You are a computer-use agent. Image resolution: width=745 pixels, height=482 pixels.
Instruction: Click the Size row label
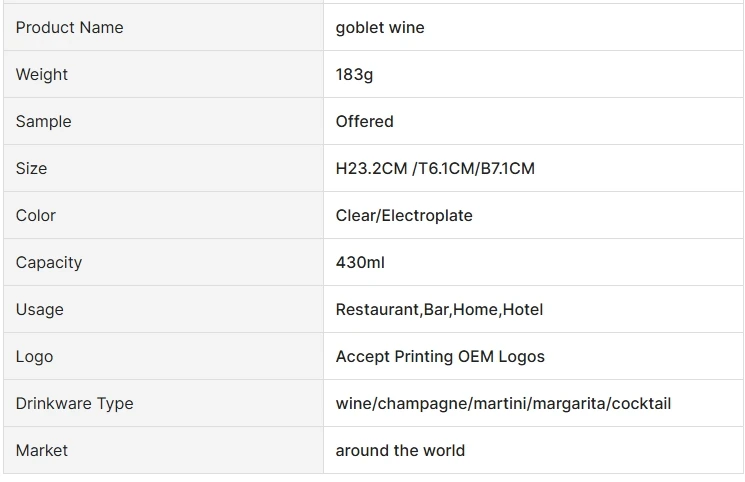point(31,169)
